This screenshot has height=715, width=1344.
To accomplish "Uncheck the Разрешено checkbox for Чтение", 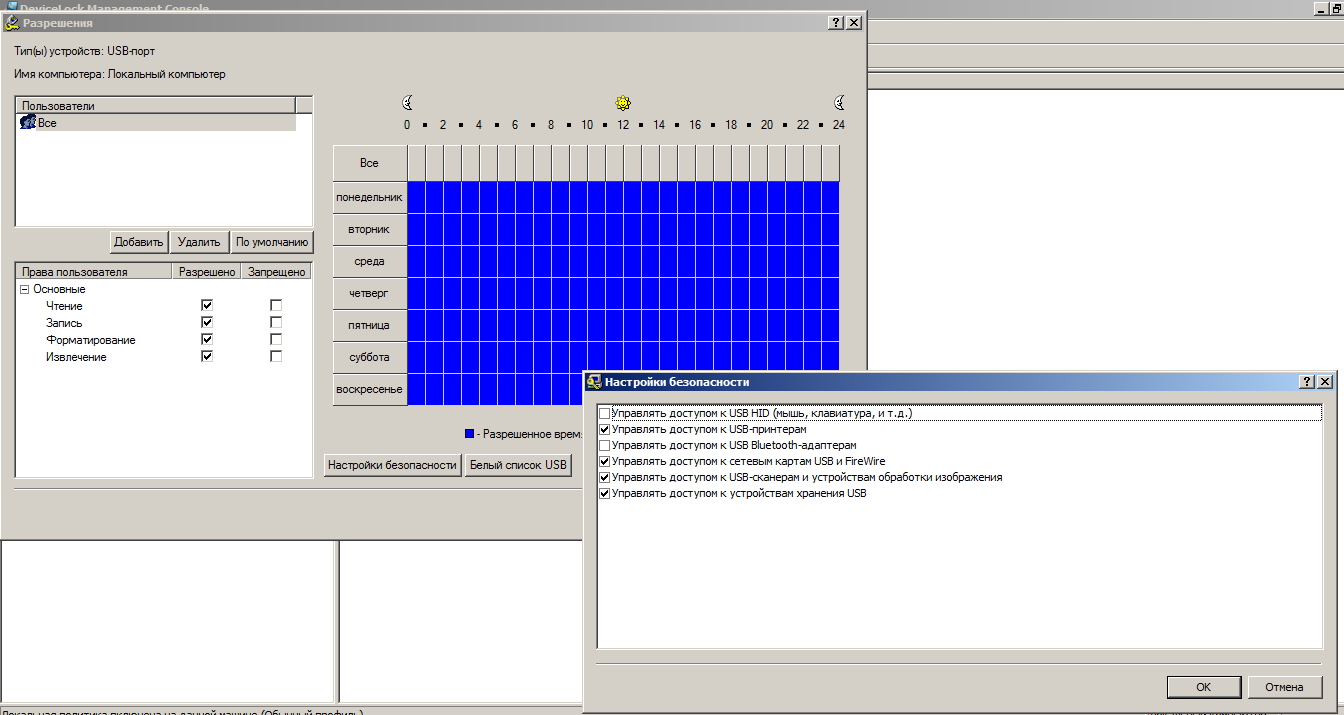I will [x=207, y=306].
